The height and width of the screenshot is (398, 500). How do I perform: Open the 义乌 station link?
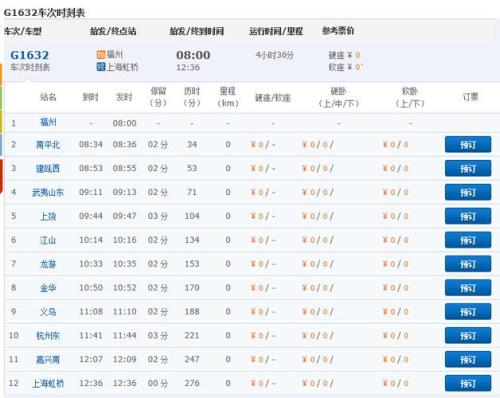tap(48, 312)
